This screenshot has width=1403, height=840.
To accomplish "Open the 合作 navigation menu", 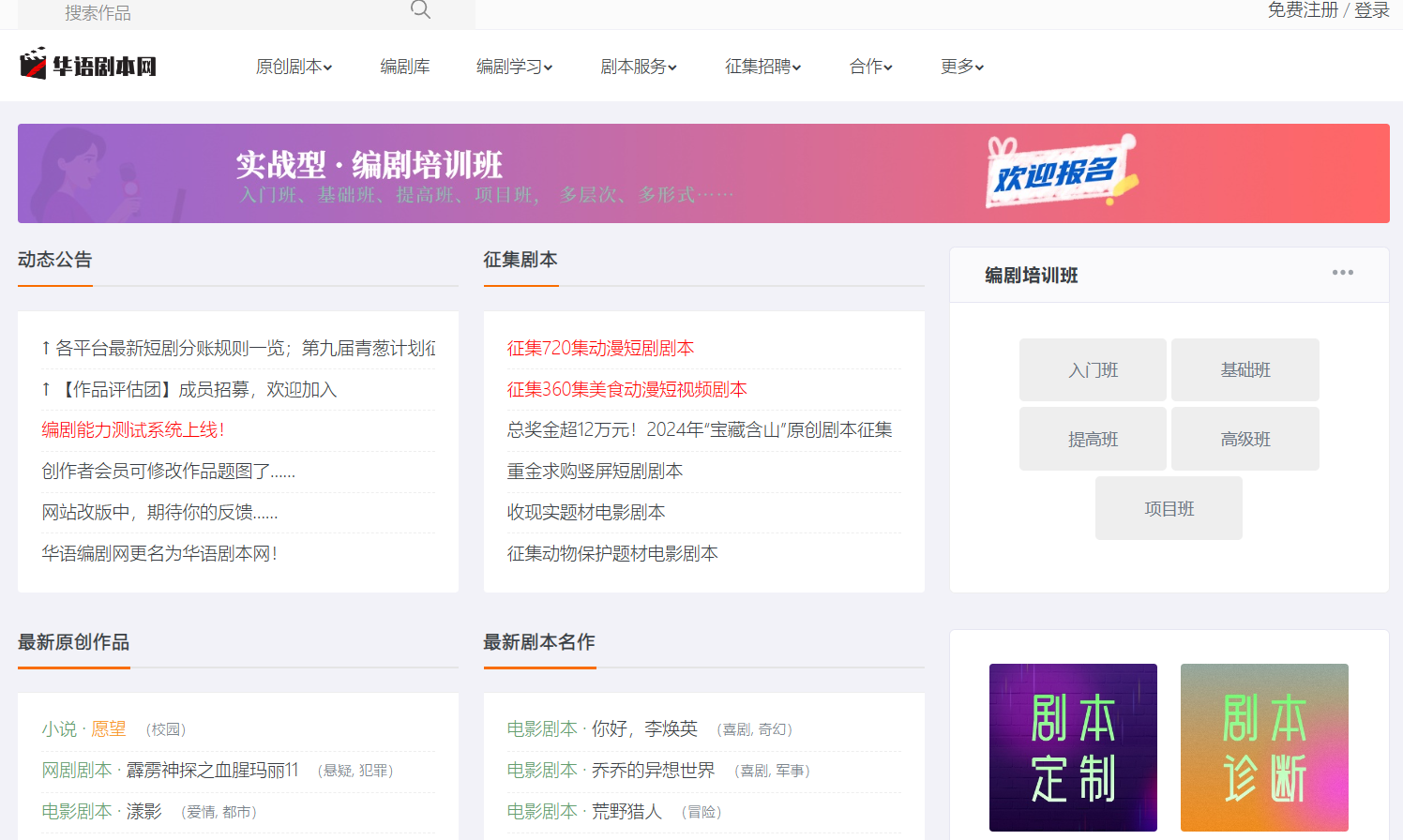I will (x=870, y=67).
